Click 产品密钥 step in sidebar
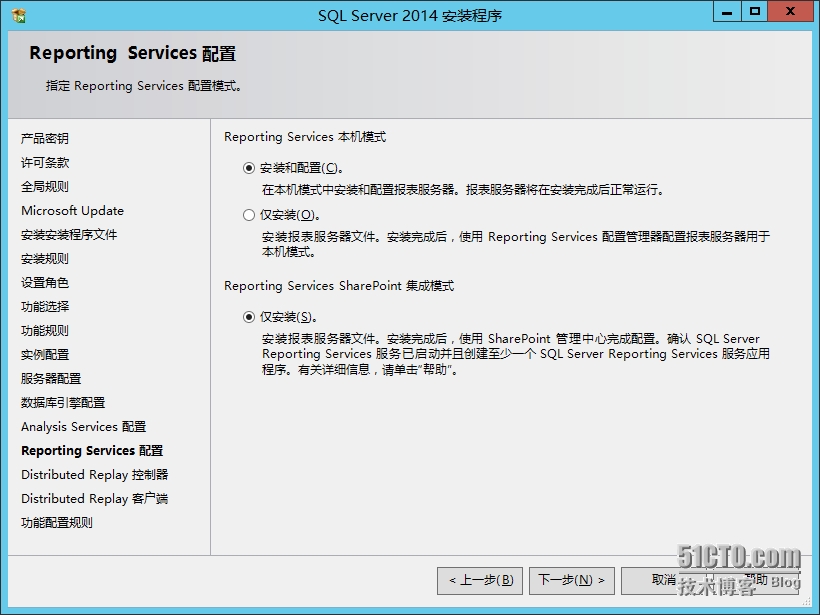Image resolution: width=820 pixels, height=615 pixels. pyautogui.click(x=45, y=139)
